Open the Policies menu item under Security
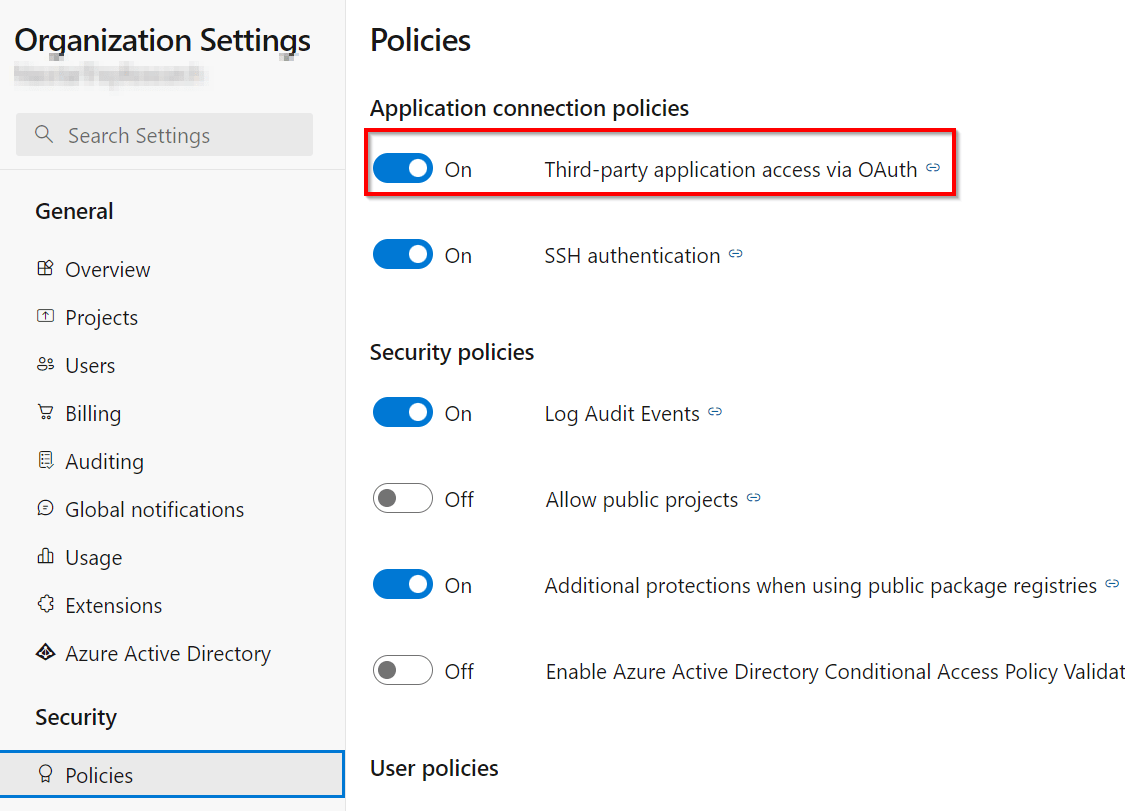1125x811 pixels. click(x=172, y=774)
